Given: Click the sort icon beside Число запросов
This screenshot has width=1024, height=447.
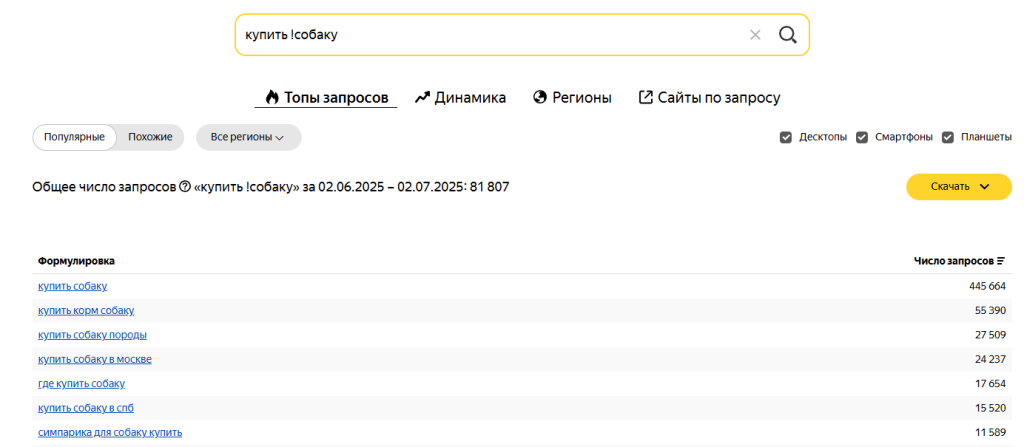Looking at the screenshot, I should (1001, 261).
